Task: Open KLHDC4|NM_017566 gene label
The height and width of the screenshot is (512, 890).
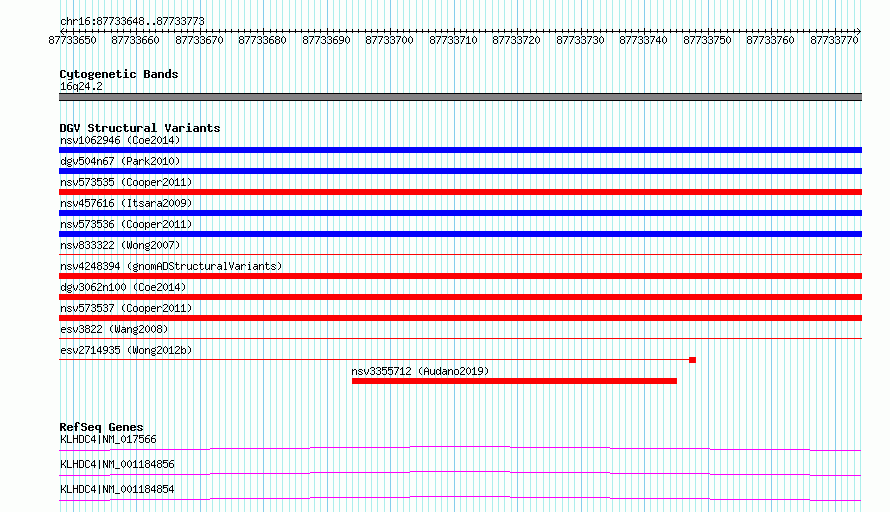Action: click(x=108, y=439)
